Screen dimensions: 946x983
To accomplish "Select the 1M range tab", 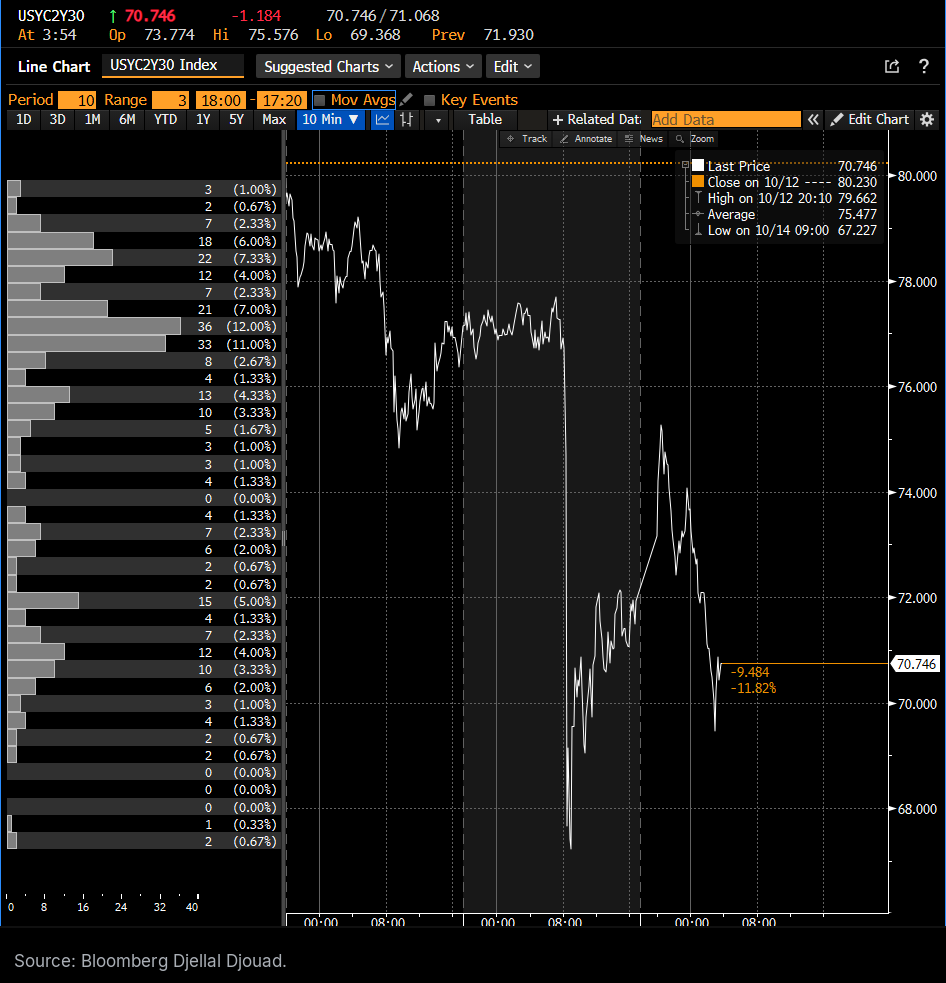I will pos(93,119).
